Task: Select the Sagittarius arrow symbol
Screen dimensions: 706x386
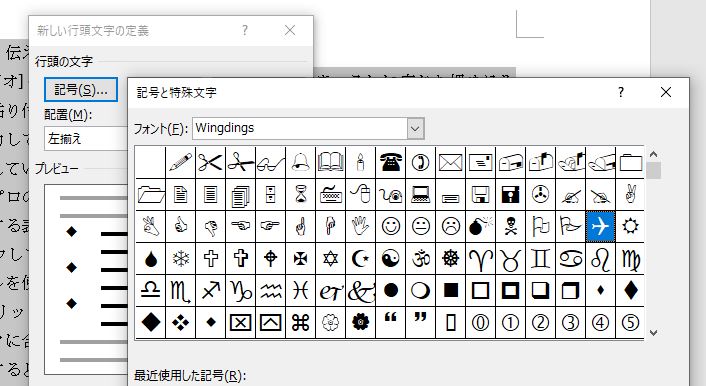Action: tap(210, 291)
